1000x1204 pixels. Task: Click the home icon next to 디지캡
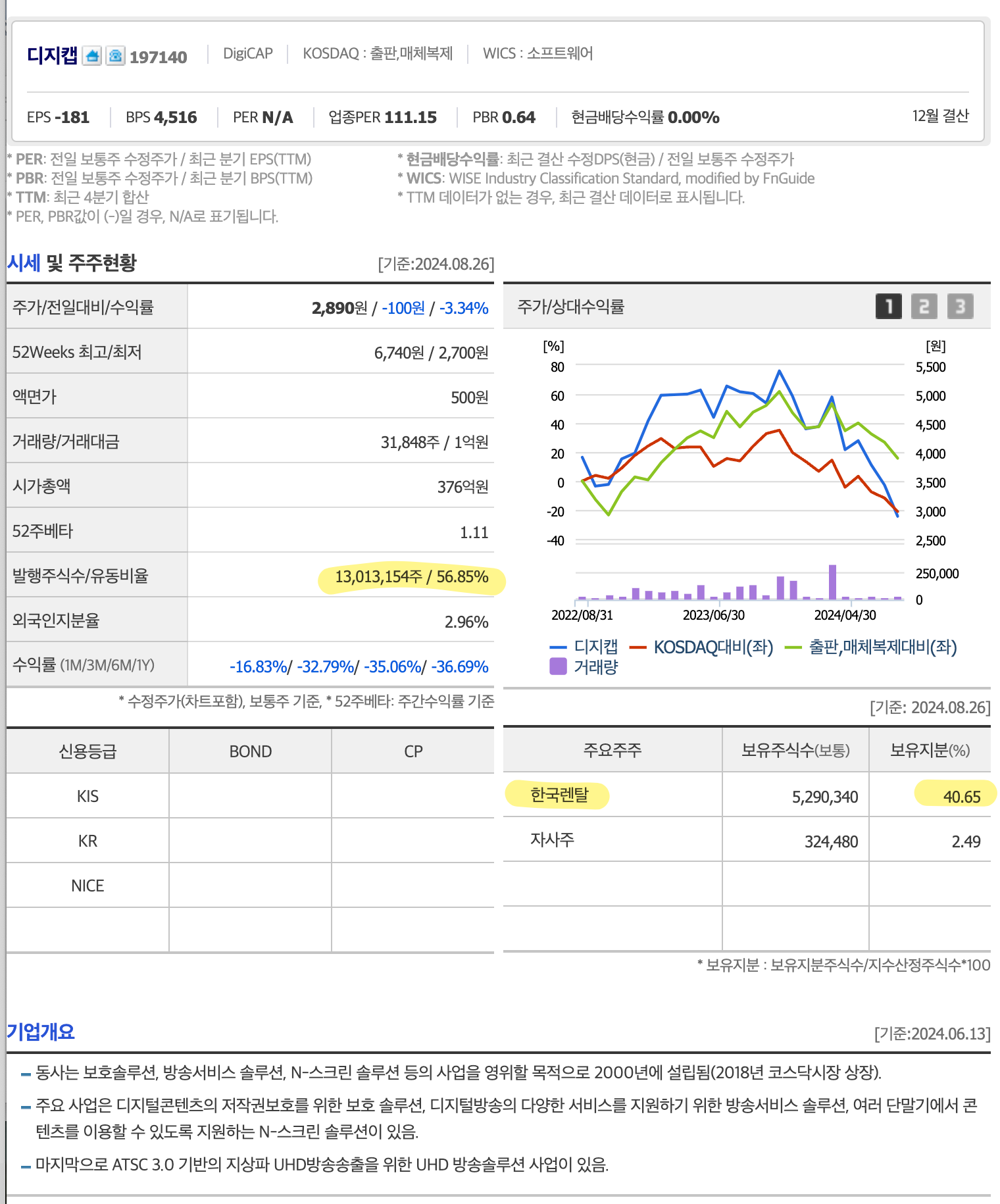tap(92, 56)
